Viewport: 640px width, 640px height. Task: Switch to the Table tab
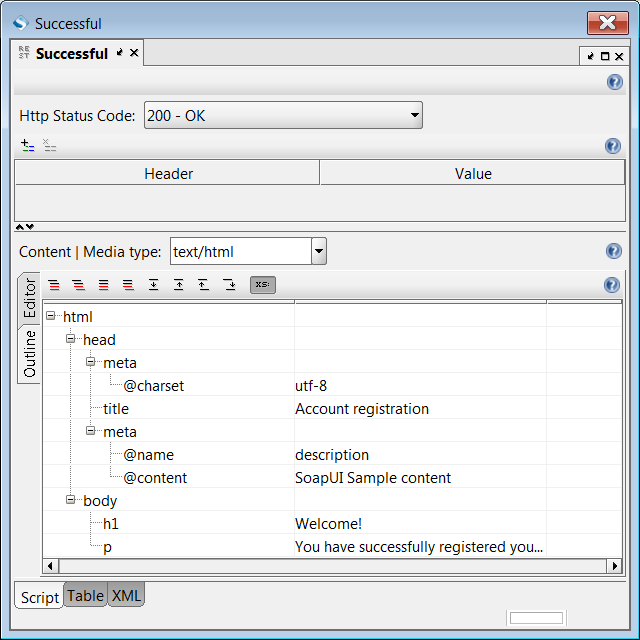85,596
